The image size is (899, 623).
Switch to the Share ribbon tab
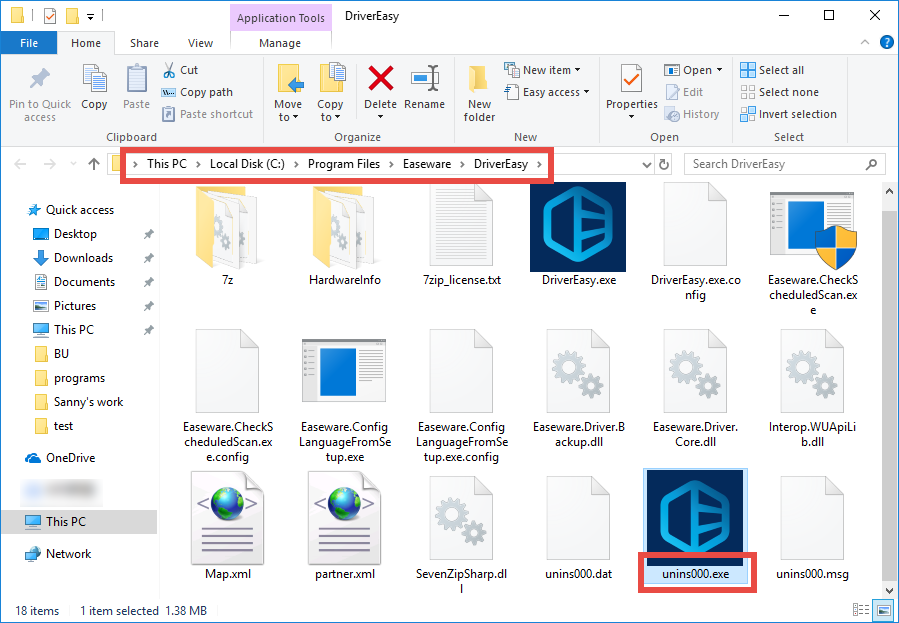point(144,43)
